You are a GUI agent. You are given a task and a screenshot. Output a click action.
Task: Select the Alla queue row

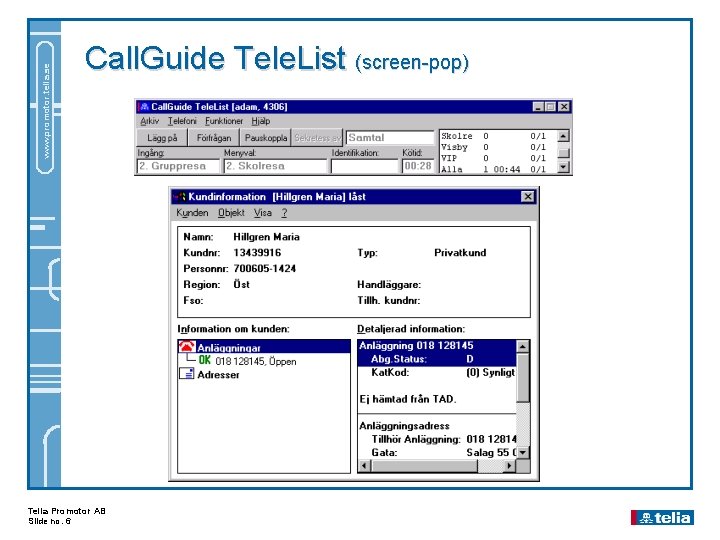point(498,169)
